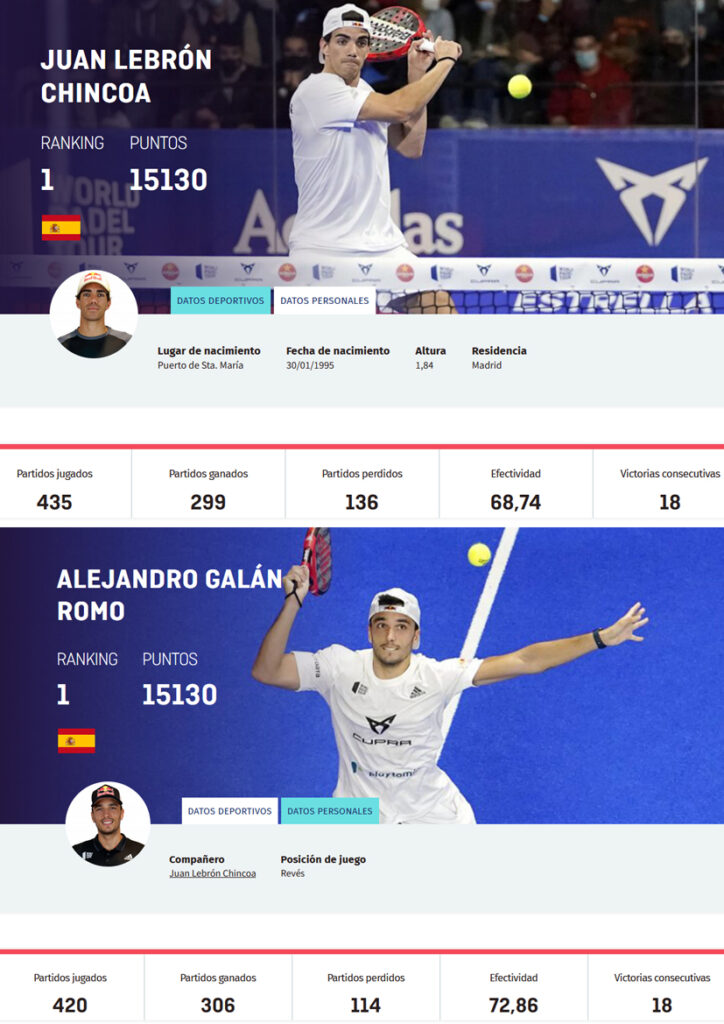The height and width of the screenshot is (1024, 724).
Task: Click the Juan Lebrón Chincoa name heading
Action: [x=126, y=76]
